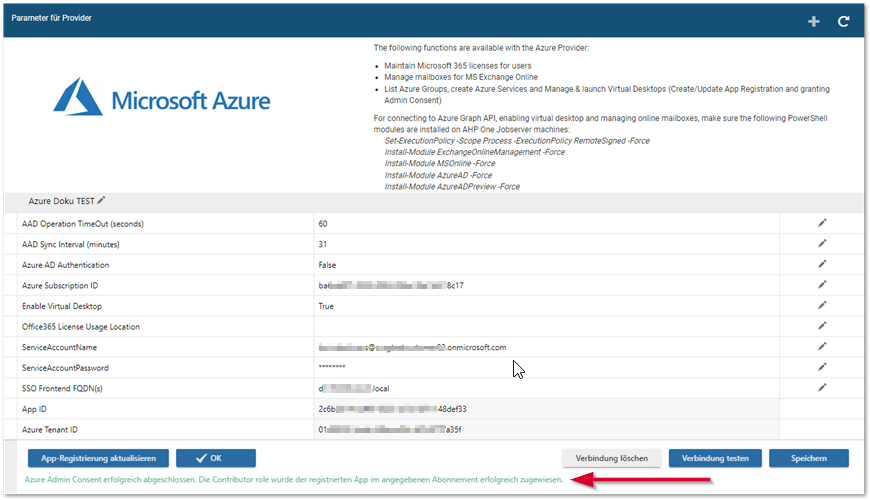Confirm with the OK button
This screenshot has width=870, height=500.
point(216,458)
